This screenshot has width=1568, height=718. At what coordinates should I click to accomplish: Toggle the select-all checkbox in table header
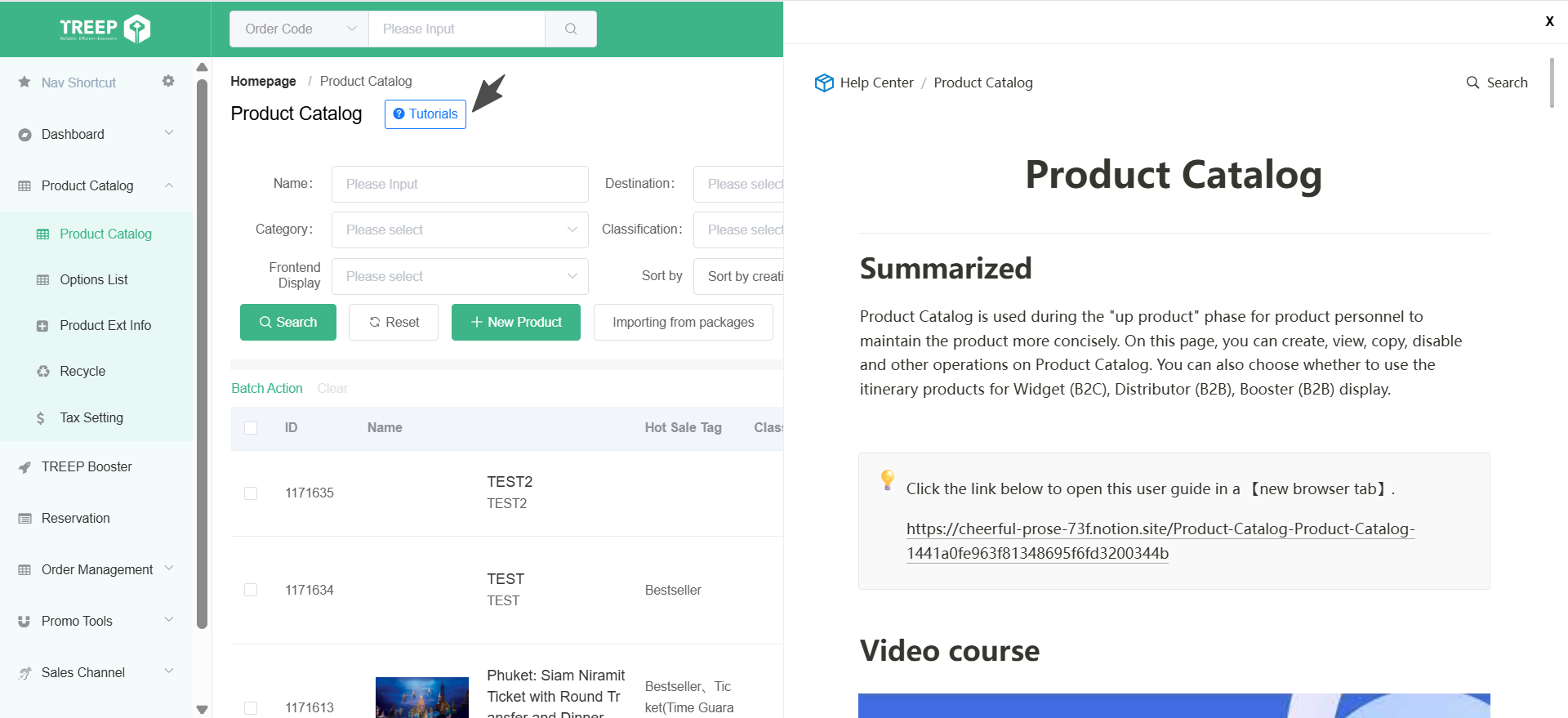tap(251, 428)
